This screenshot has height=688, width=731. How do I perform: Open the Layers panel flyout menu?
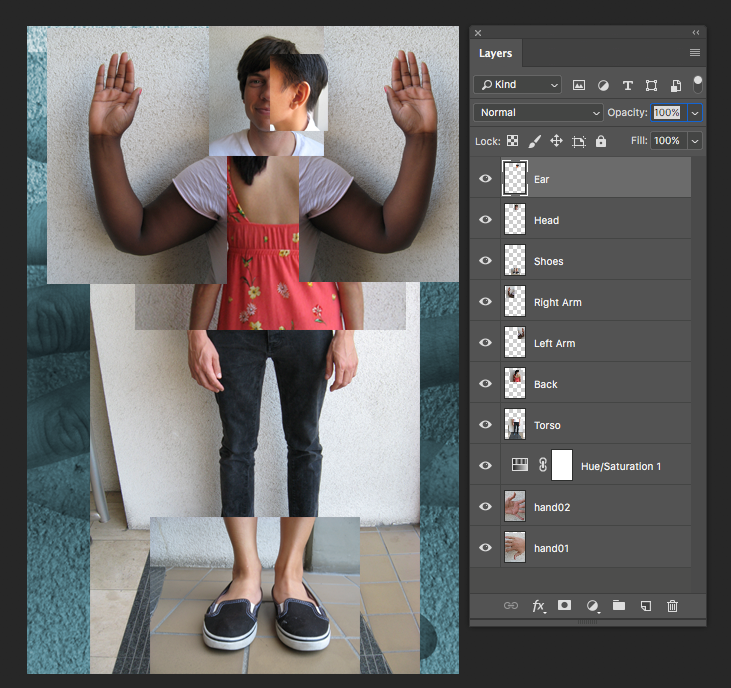[695, 53]
